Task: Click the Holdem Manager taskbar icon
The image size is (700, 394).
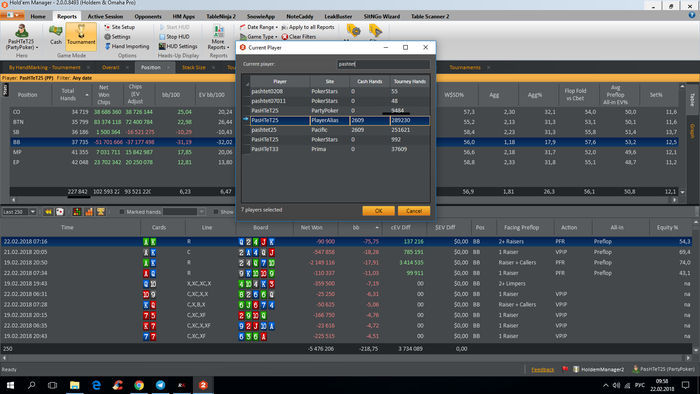Action: (x=203, y=385)
